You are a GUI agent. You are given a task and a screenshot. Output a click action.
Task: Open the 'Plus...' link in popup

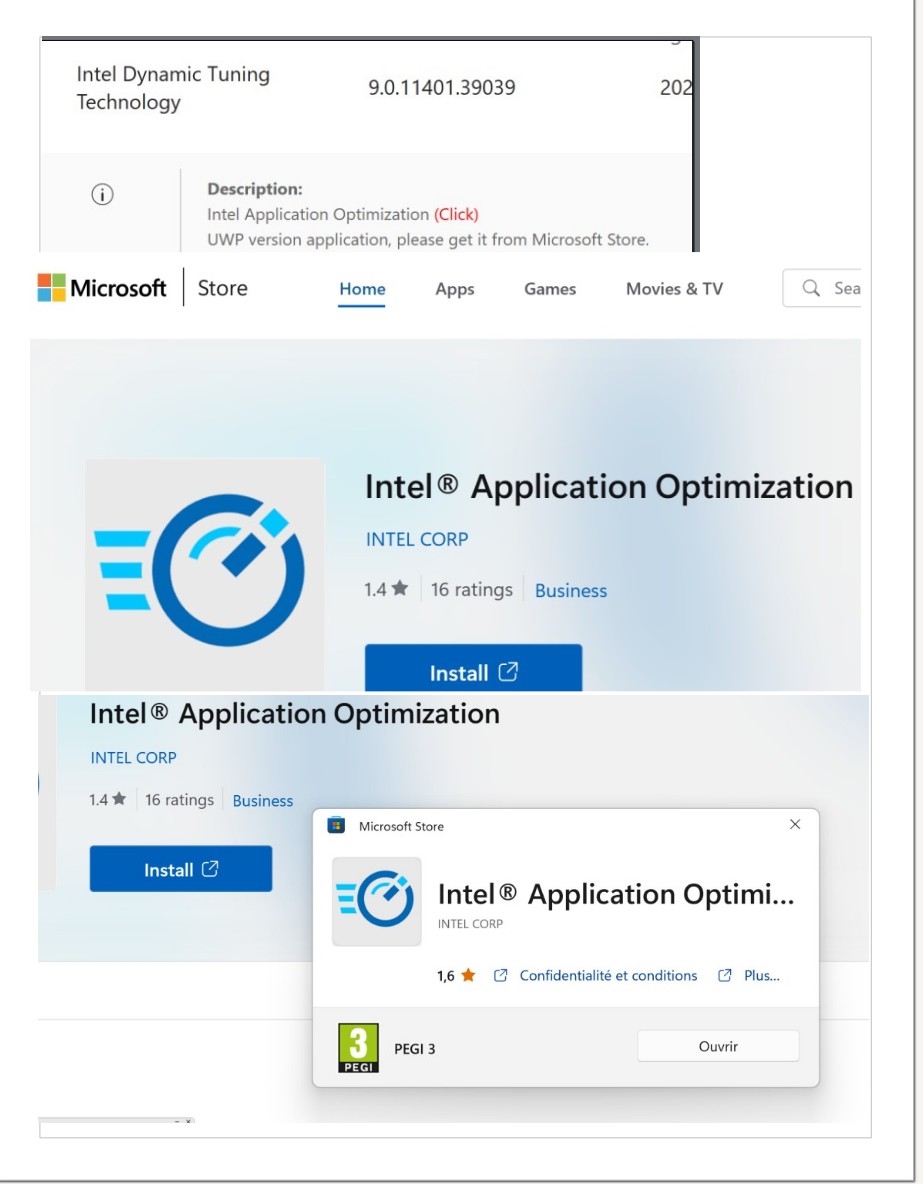[761, 976]
